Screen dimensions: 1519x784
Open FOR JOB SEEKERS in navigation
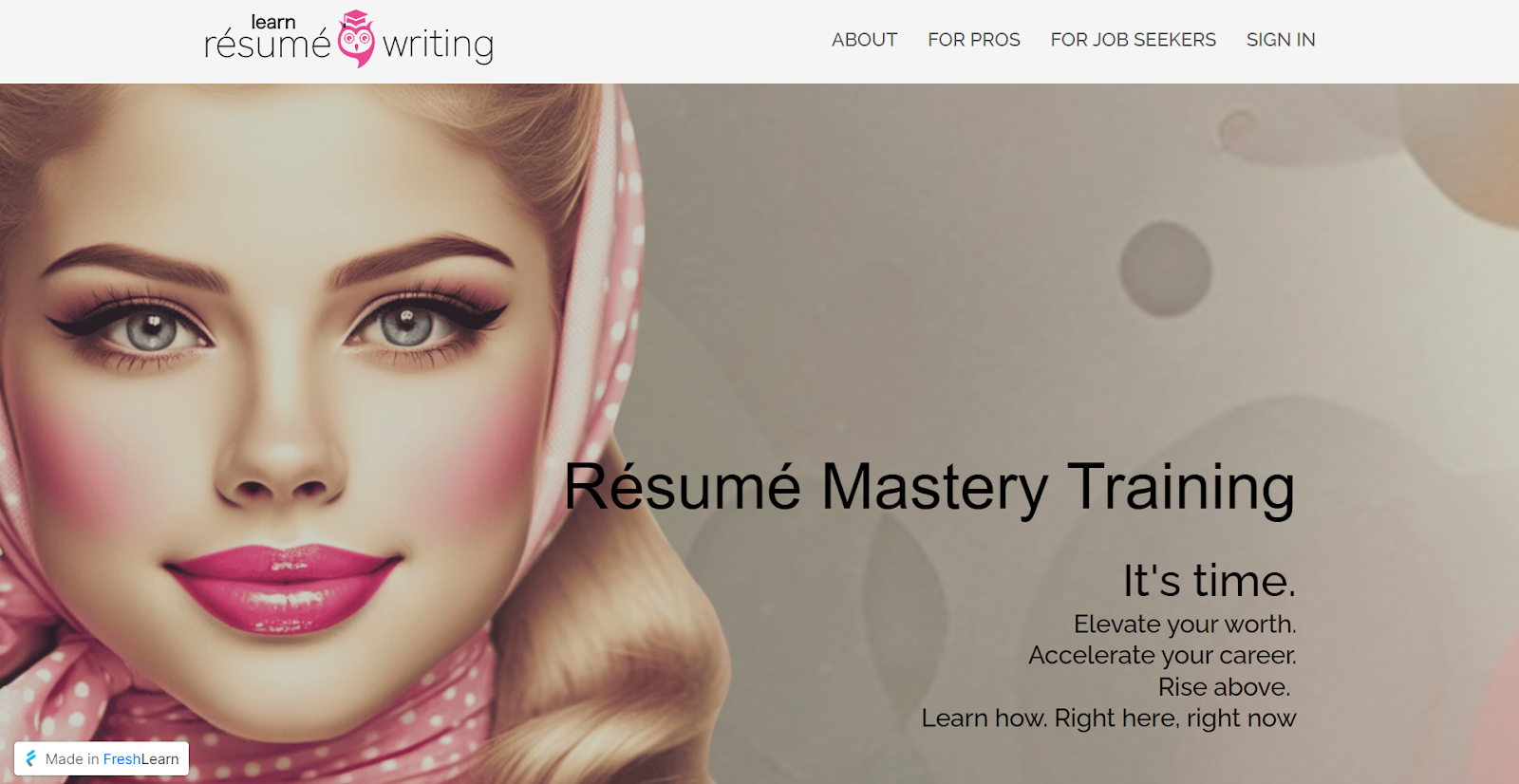1133,40
